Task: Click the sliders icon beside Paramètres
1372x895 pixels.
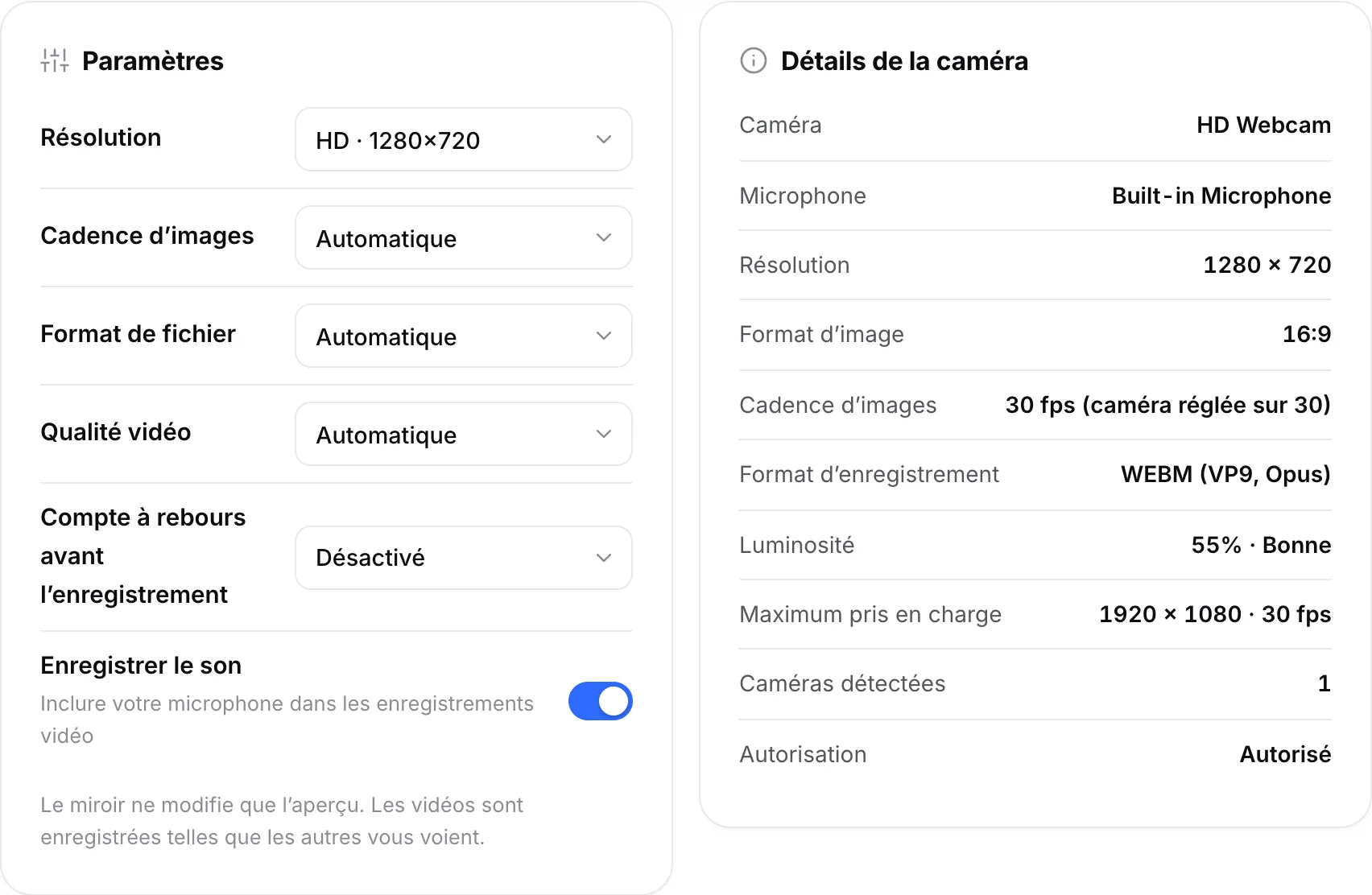Action: click(x=55, y=60)
